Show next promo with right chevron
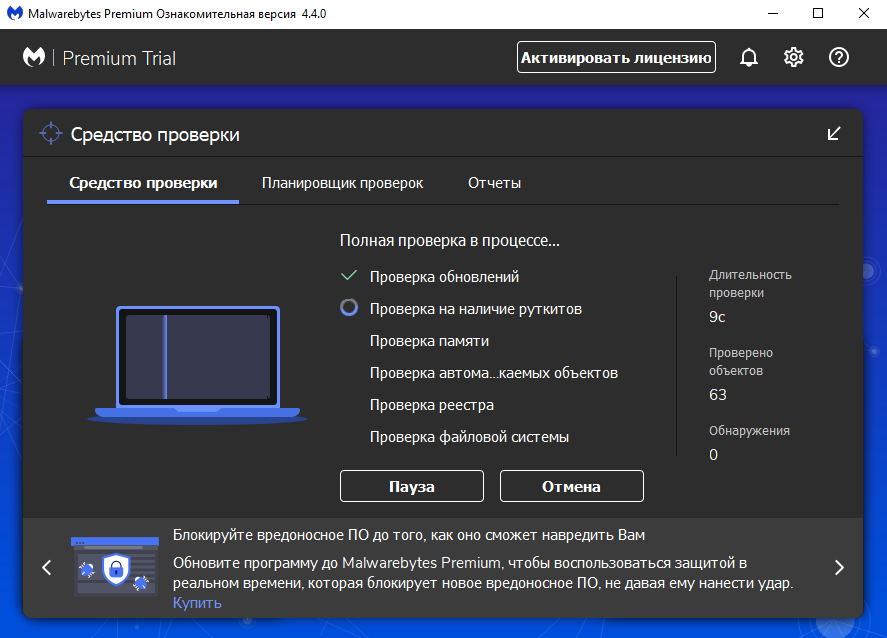This screenshot has width=887, height=638. [x=839, y=567]
